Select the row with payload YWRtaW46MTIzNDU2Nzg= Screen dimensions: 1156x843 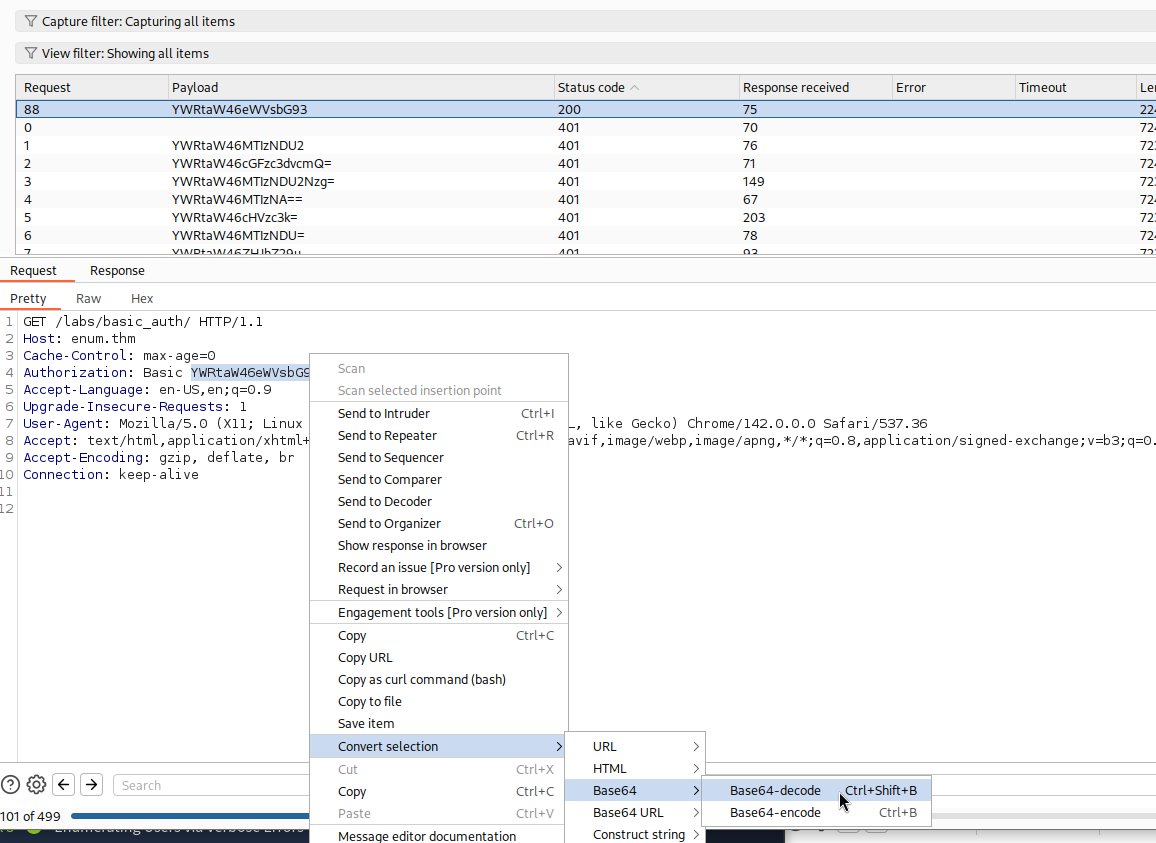point(585,181)
